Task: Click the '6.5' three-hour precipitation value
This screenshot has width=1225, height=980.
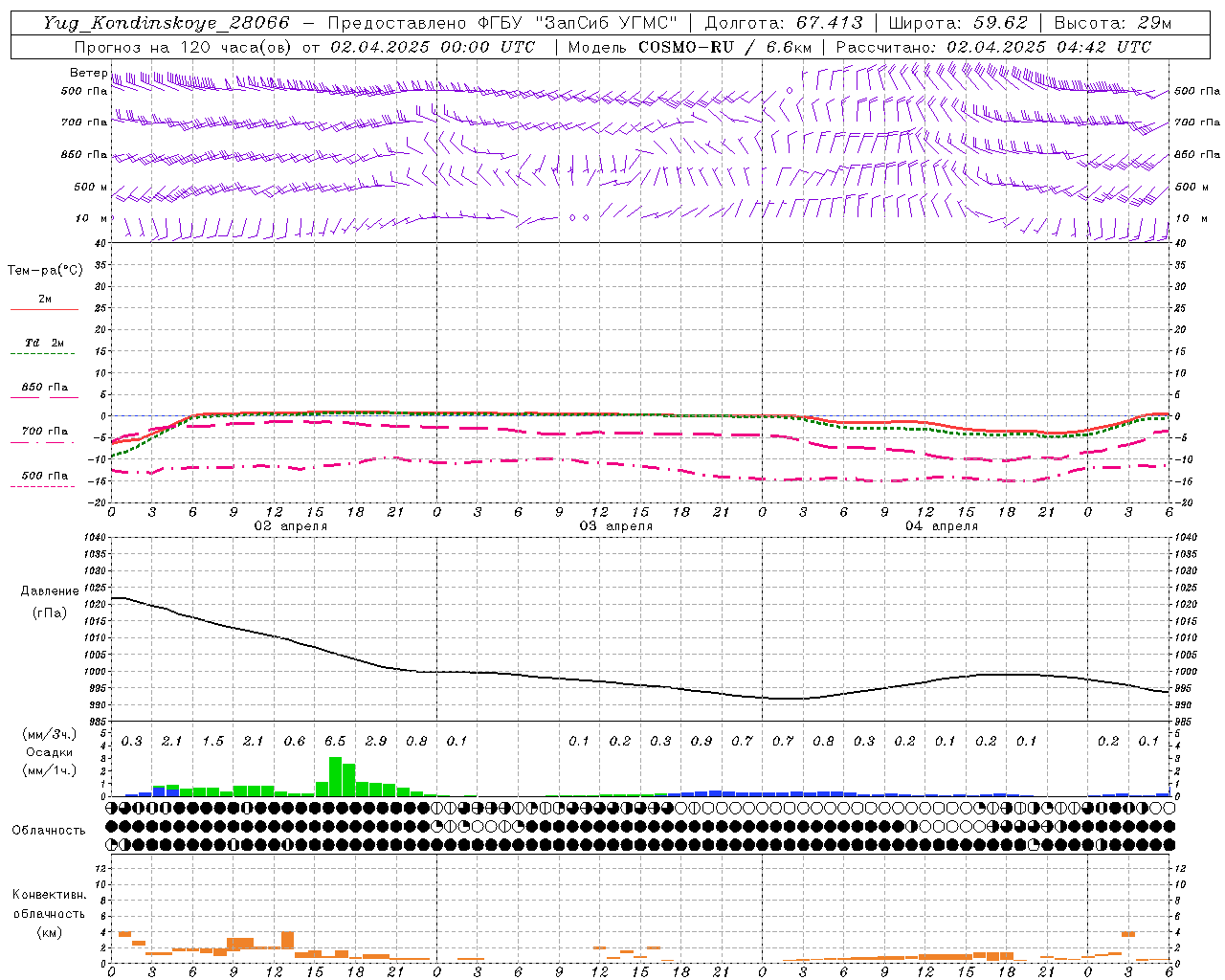Action: coord(335,742)
